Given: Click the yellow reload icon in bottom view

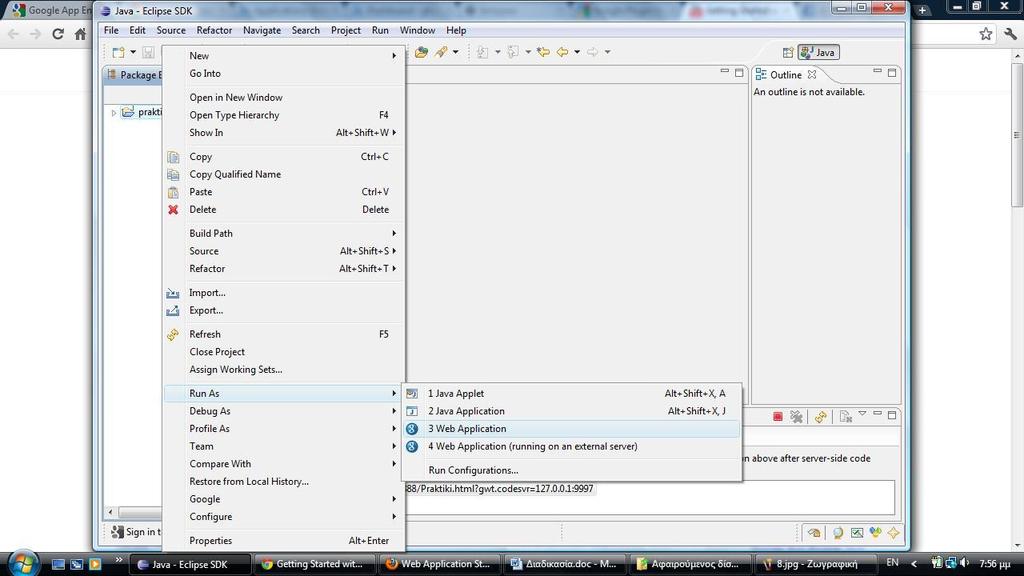Looking at the screenshot, I should click(821, 416).
